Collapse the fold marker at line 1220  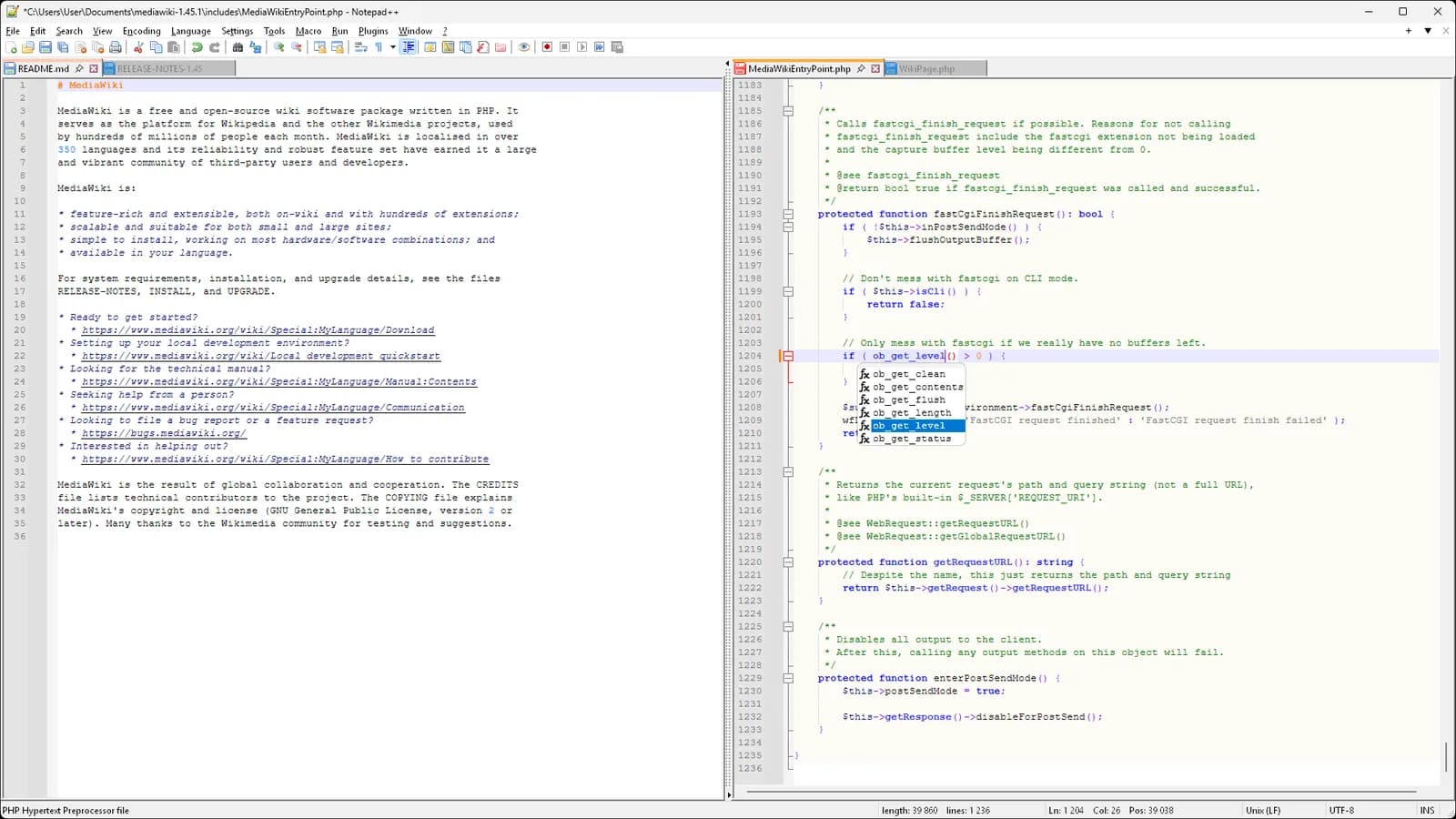click(788, 562)
